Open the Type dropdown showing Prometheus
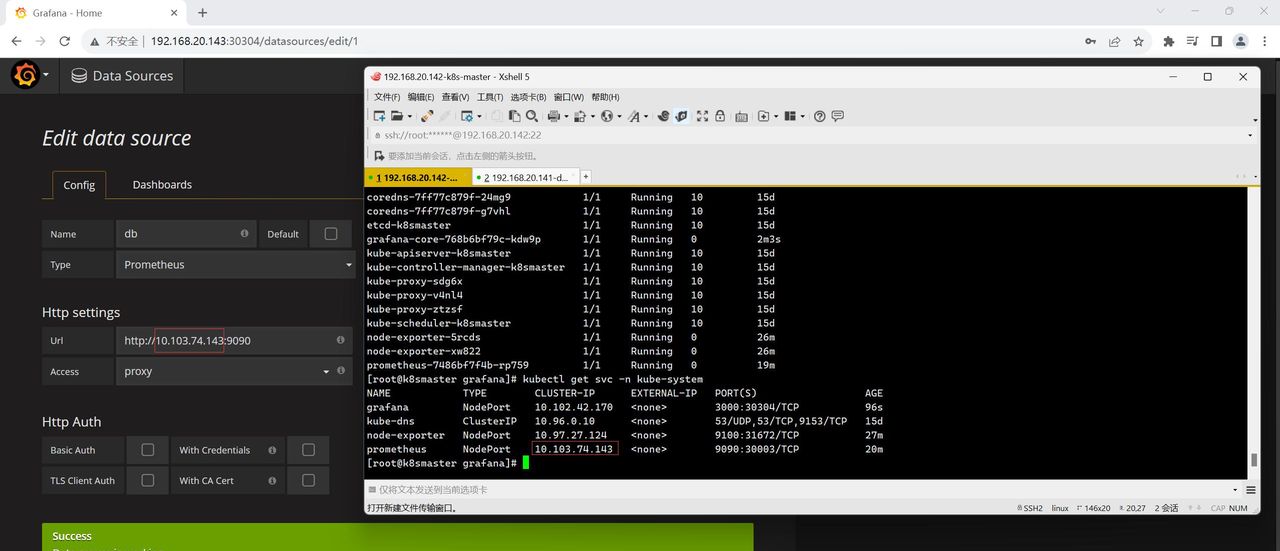This screenshot has width=1280, height=551. pos(235,265)
